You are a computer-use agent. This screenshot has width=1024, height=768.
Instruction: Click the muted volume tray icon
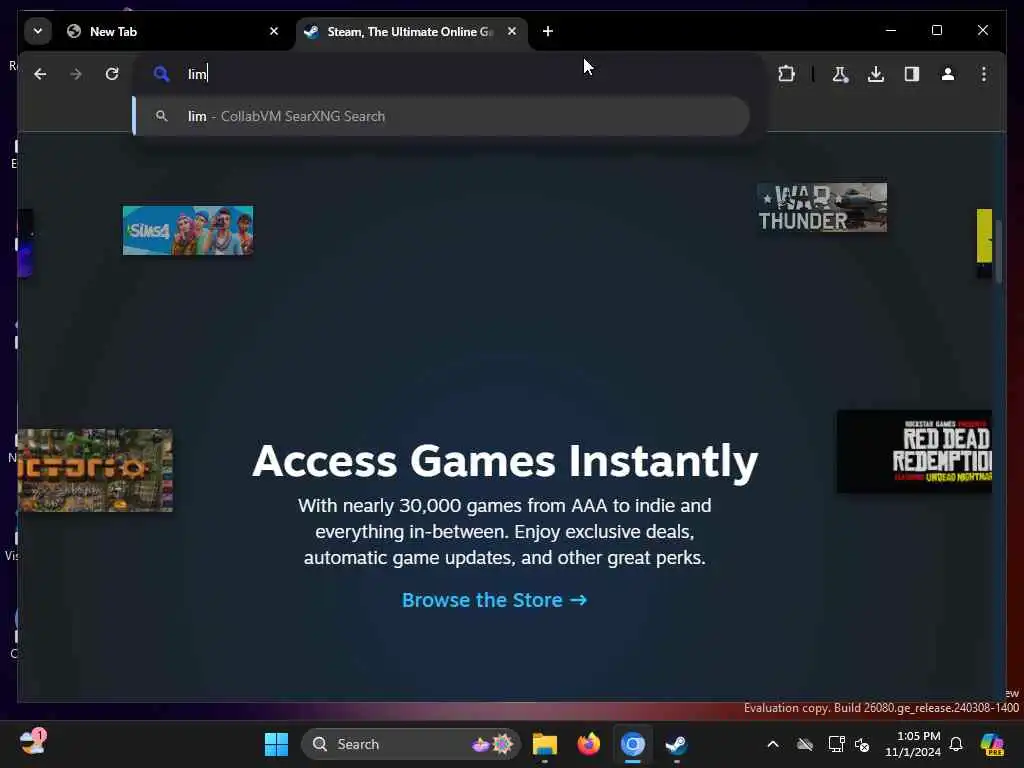click(x=862, y=744)
